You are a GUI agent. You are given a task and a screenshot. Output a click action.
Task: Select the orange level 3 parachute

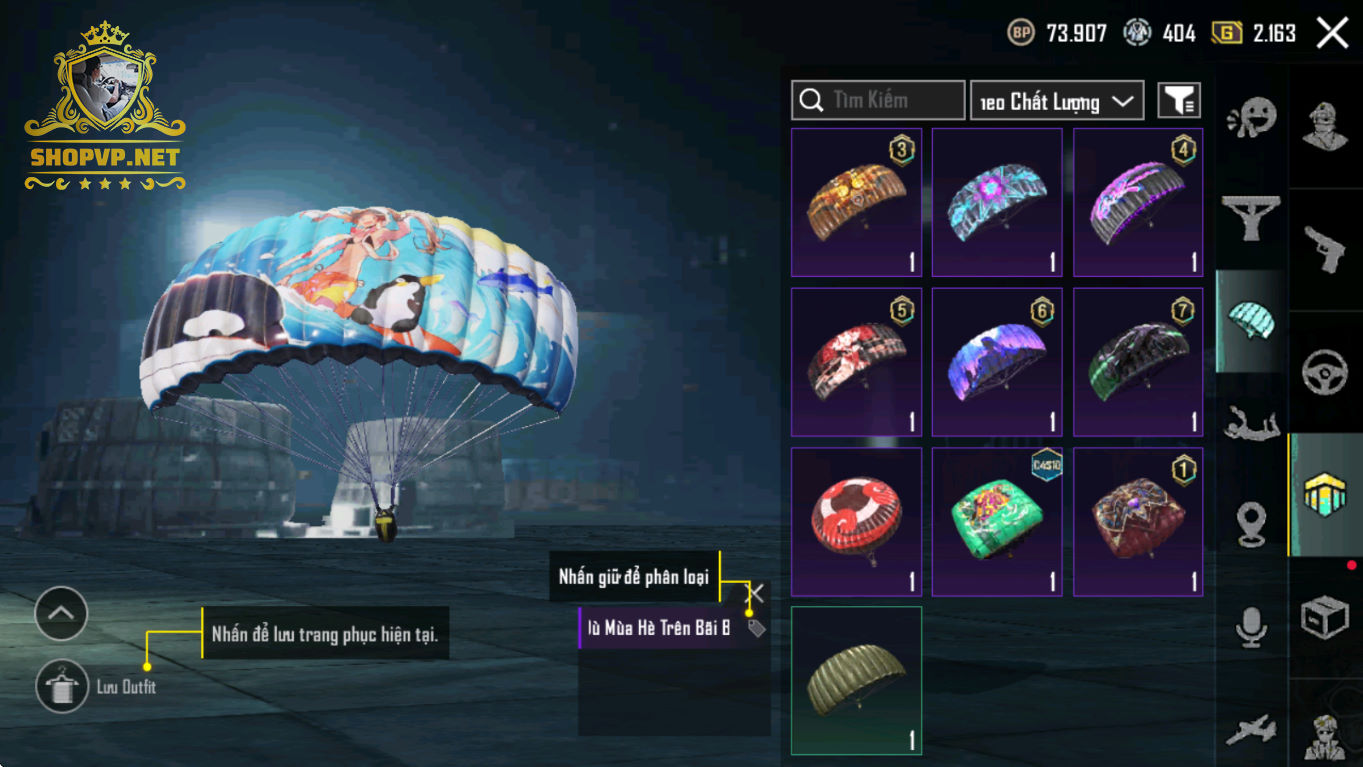(x=856, y=202)
